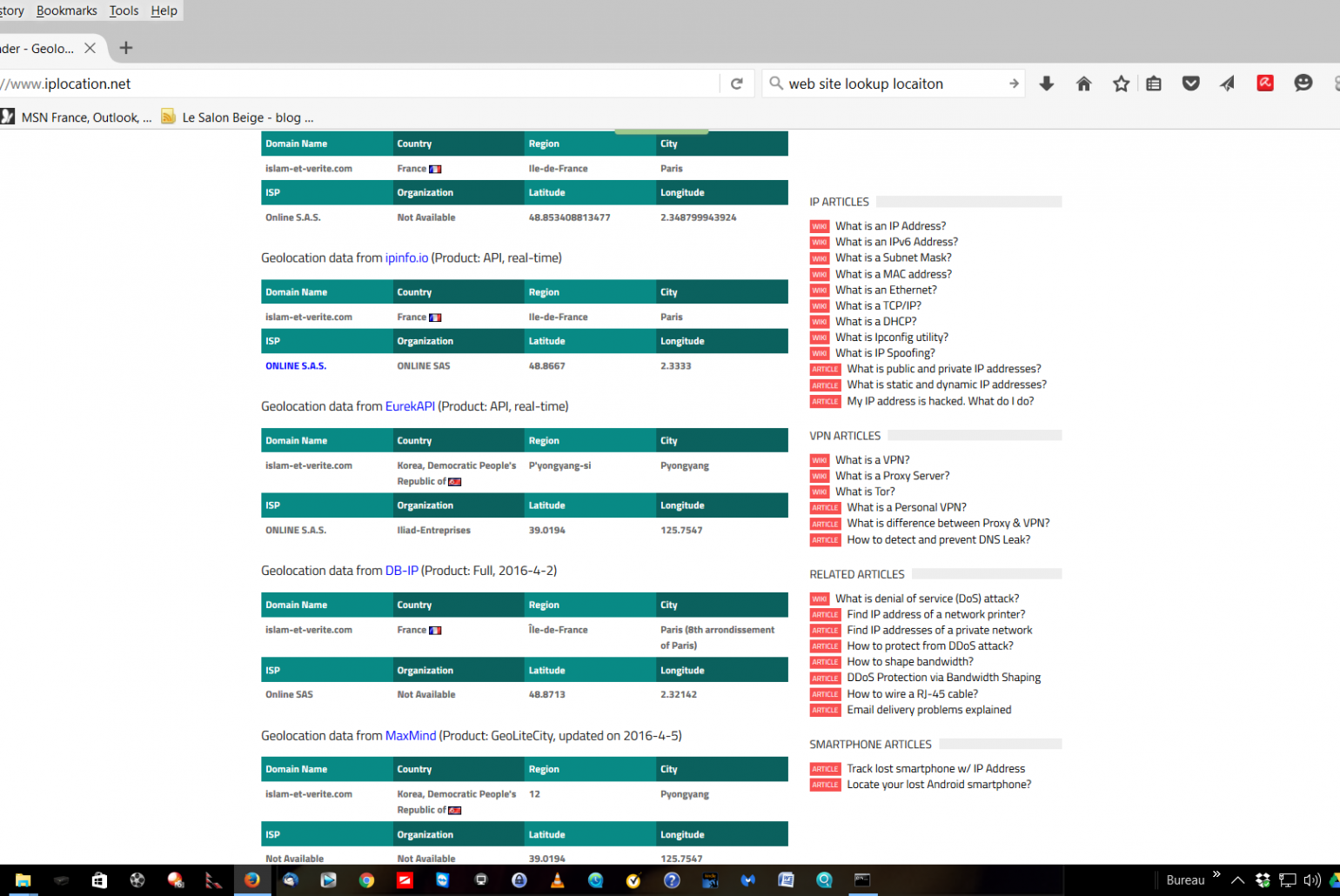The height and width of the screenshot is (896, 1340).
Task: Click in the URL address bar
Action: tap(357, 84)
